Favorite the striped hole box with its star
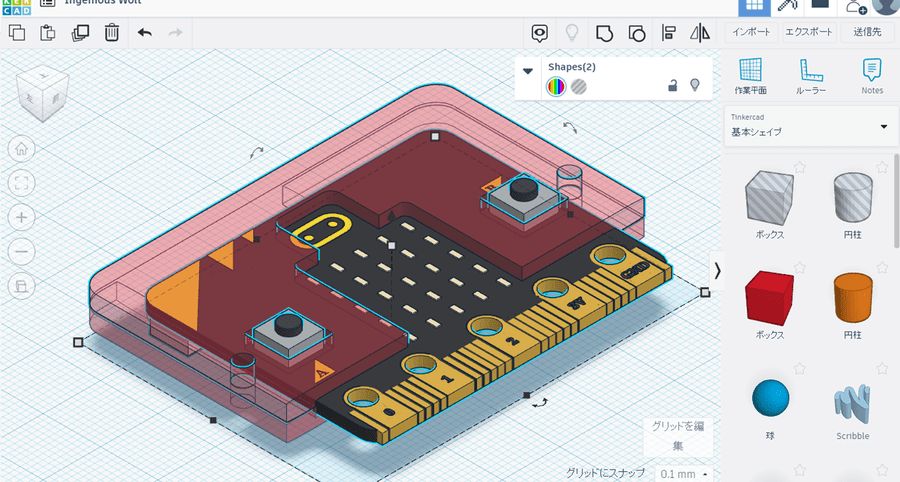 click(x=799, y=167)
